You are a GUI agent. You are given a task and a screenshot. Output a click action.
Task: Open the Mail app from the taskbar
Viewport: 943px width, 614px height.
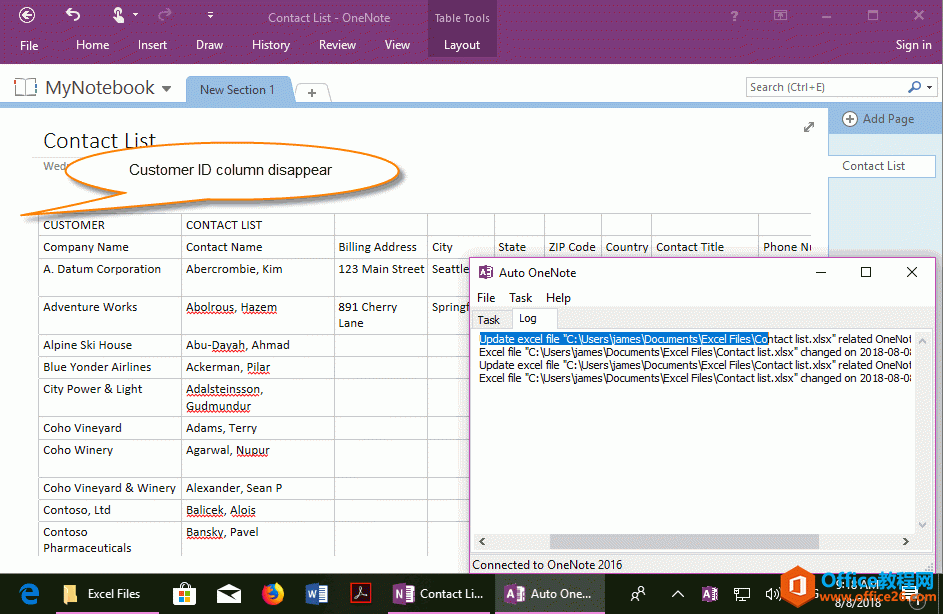coord(229,593)
